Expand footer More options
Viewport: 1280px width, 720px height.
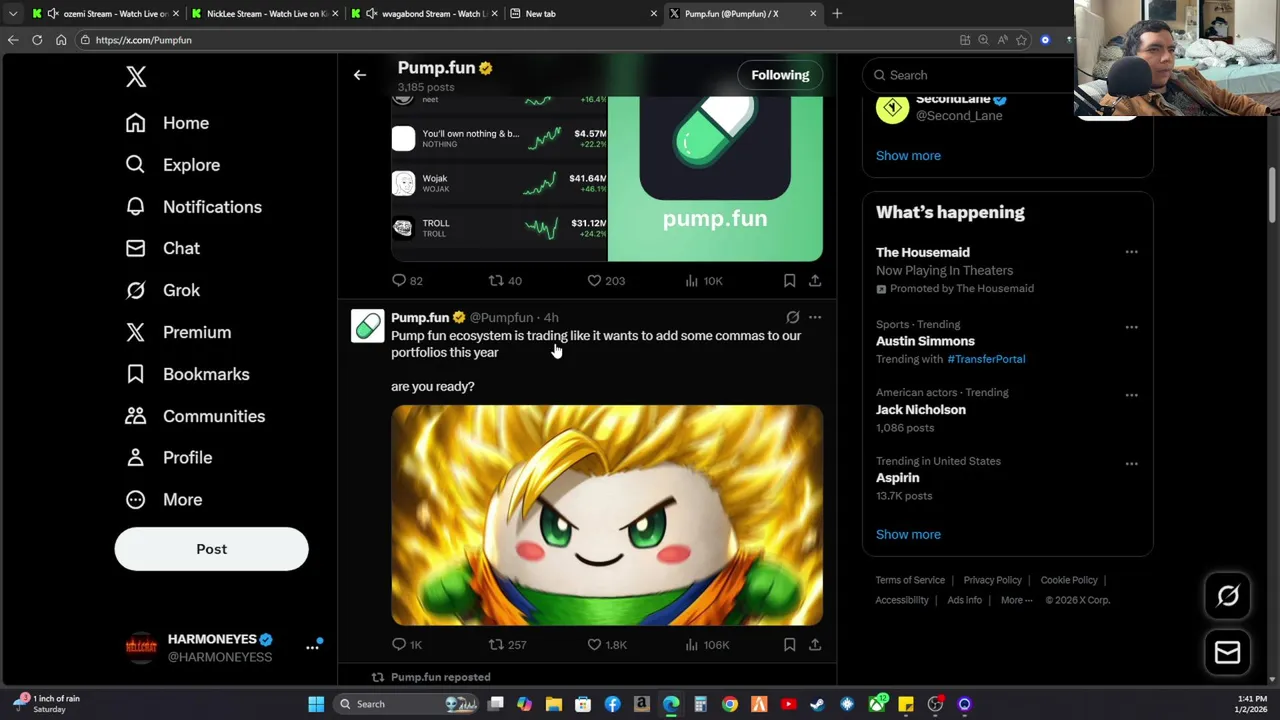[x=1016, y=601]
